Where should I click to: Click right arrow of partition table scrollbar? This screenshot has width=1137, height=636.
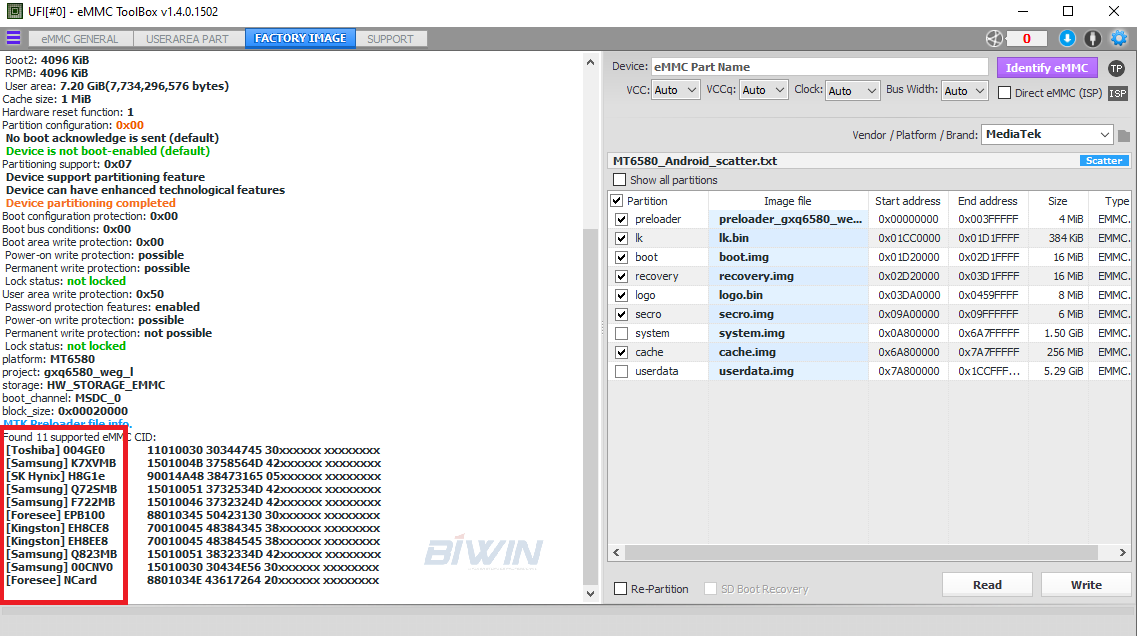coord(1122,553)
